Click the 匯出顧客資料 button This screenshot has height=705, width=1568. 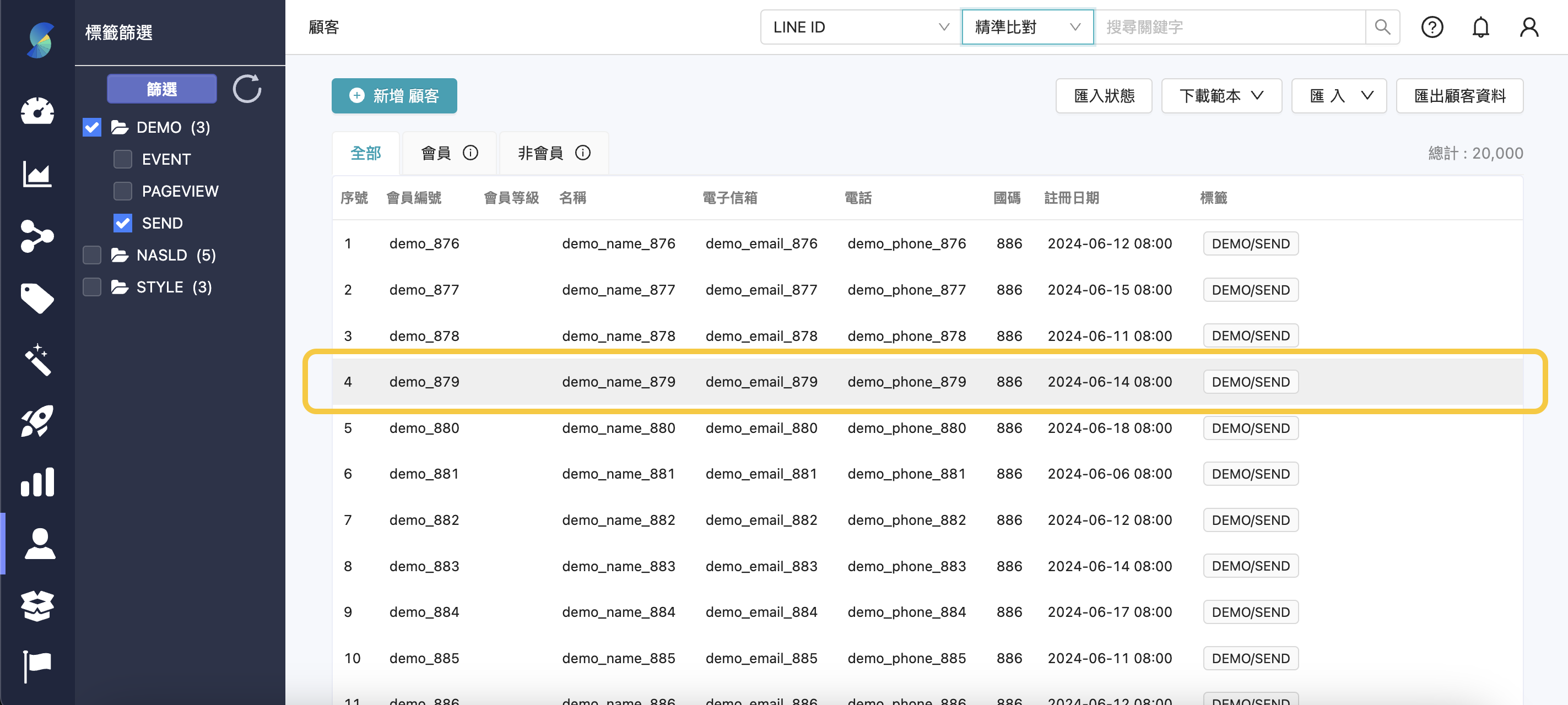(1459, 96)
